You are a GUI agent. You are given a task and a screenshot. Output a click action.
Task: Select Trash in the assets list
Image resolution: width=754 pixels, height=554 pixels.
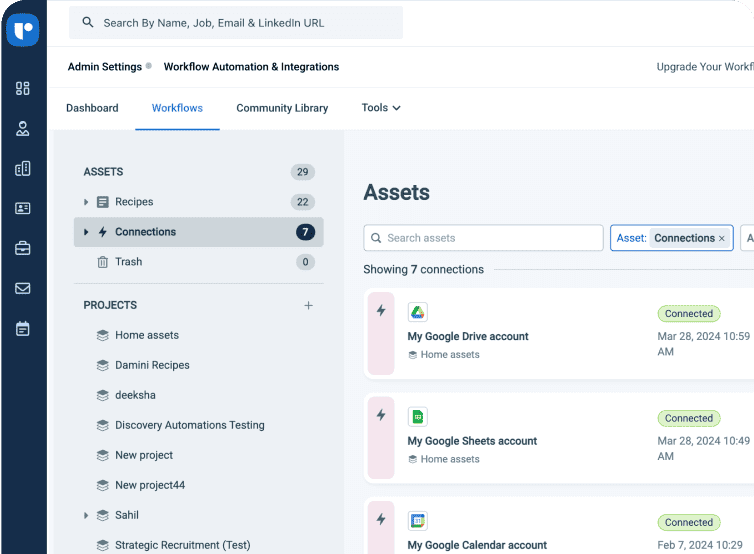pyautogui.click(x=128, y=262)
